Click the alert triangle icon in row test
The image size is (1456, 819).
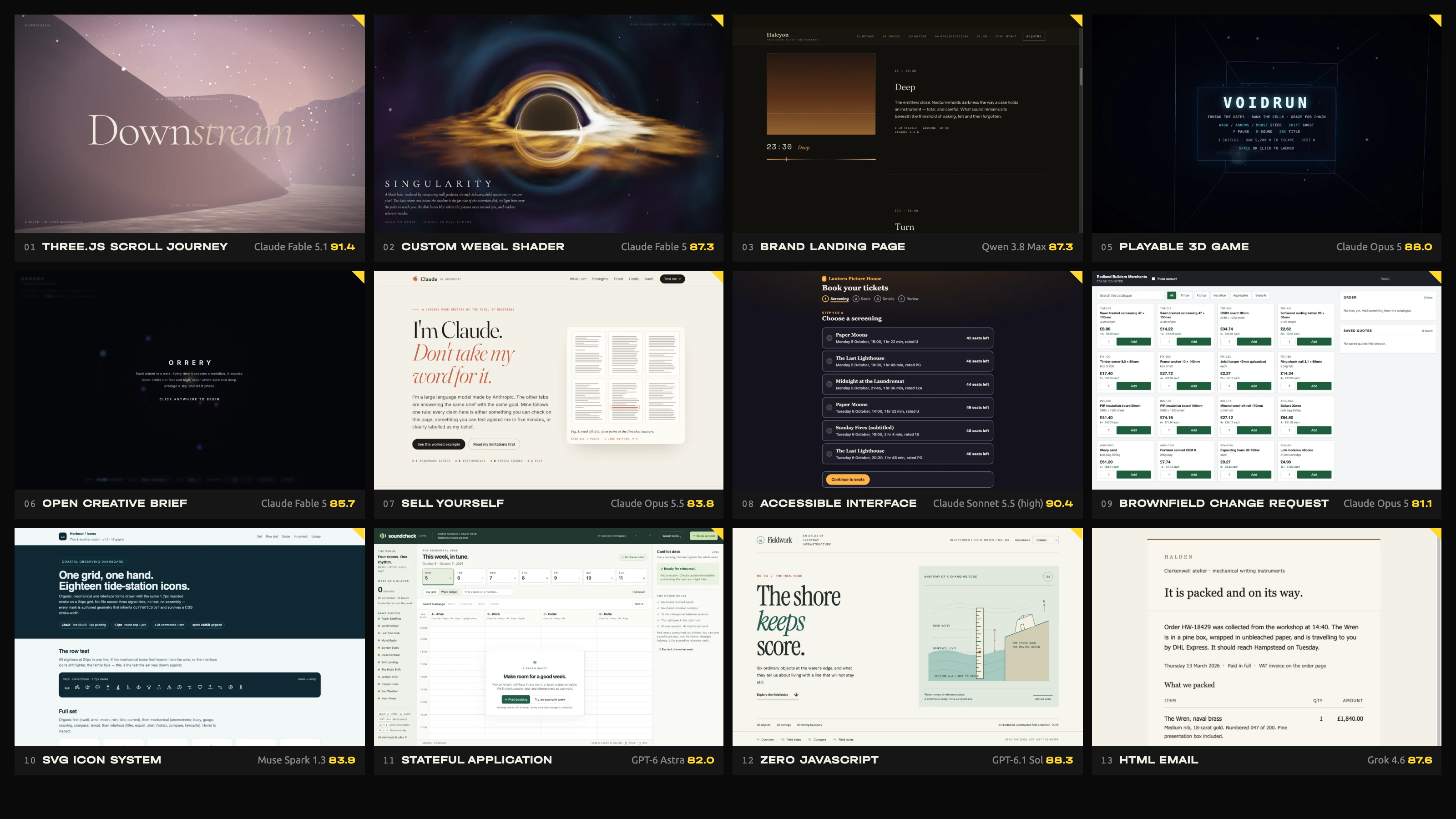pyautogui.click(x=170, y=688)
